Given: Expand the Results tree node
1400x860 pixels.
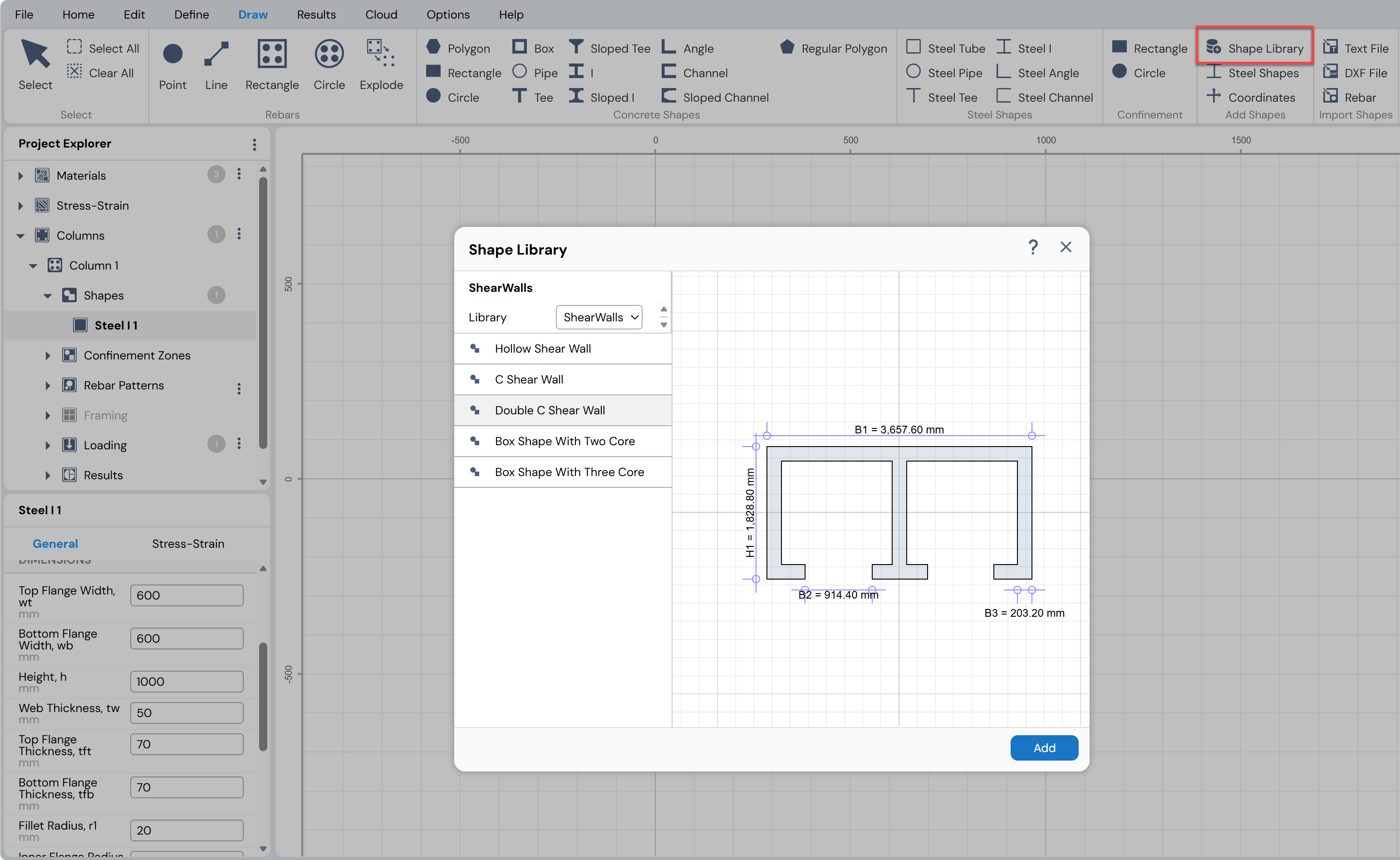Looking at the screenshot, I should [48, 476].
